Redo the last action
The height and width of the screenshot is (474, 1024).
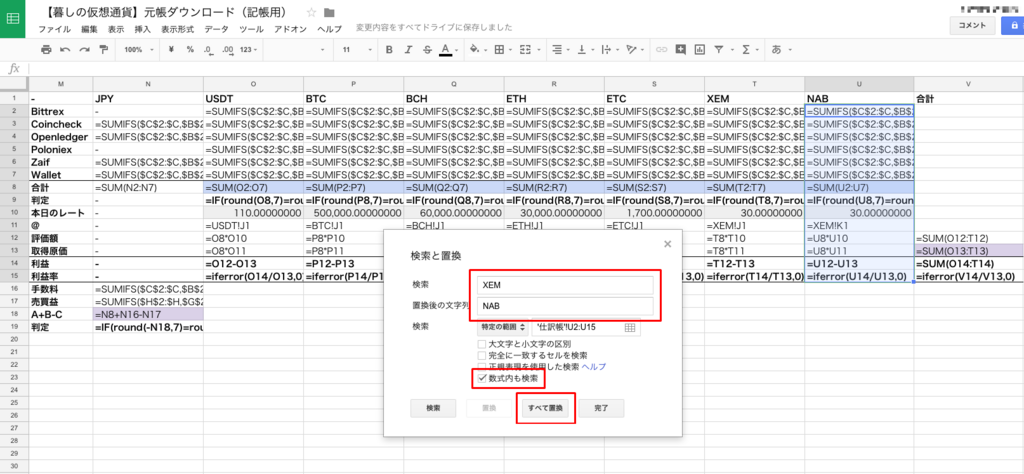point(84,50)
